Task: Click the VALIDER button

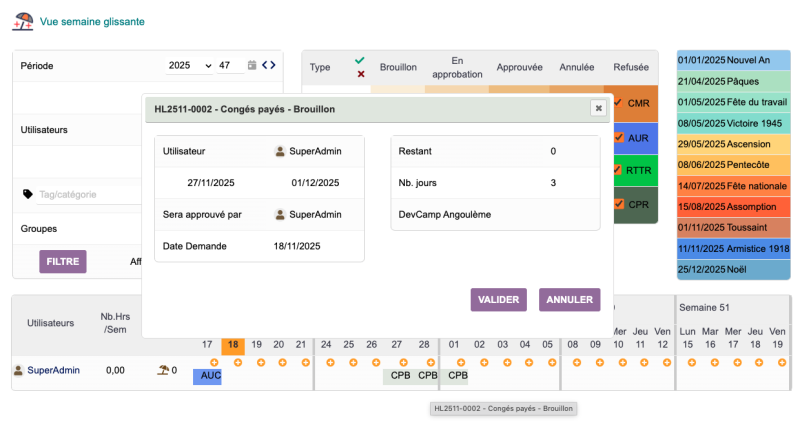Action: coord(498,299)
